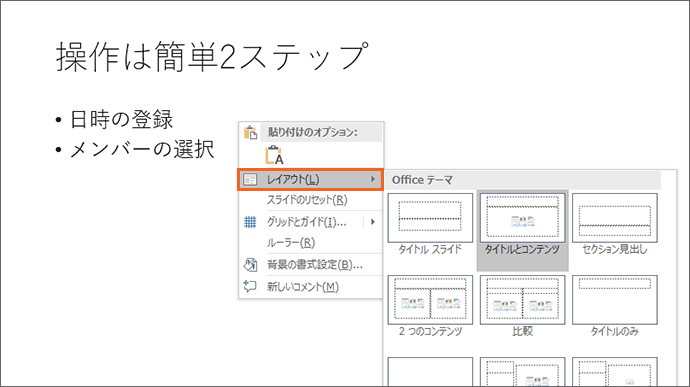Click the slide title 操作は簡単2ステップ
This screenshot has width=690, height=387.
pyautogui.click(x=212, y=57)
